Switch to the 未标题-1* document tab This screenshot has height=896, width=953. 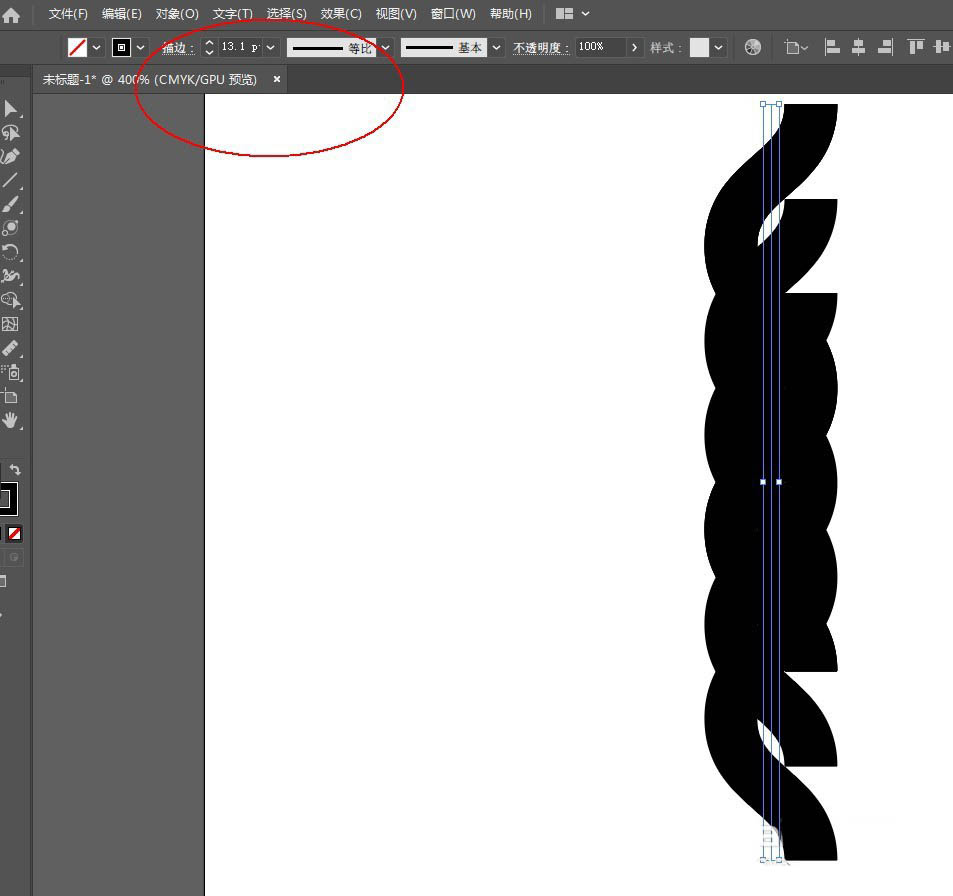[150, 80]
